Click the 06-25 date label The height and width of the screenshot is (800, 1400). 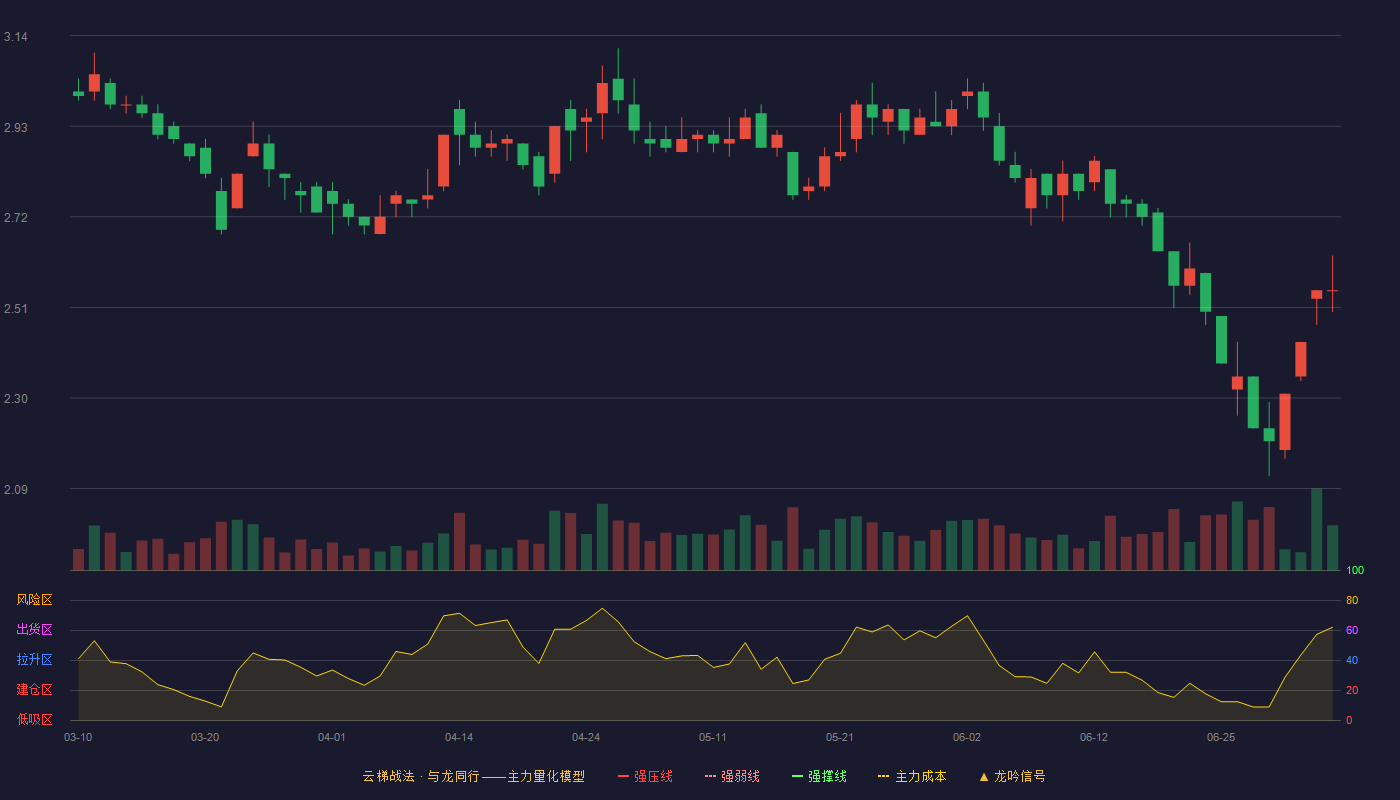[1221, 737]
